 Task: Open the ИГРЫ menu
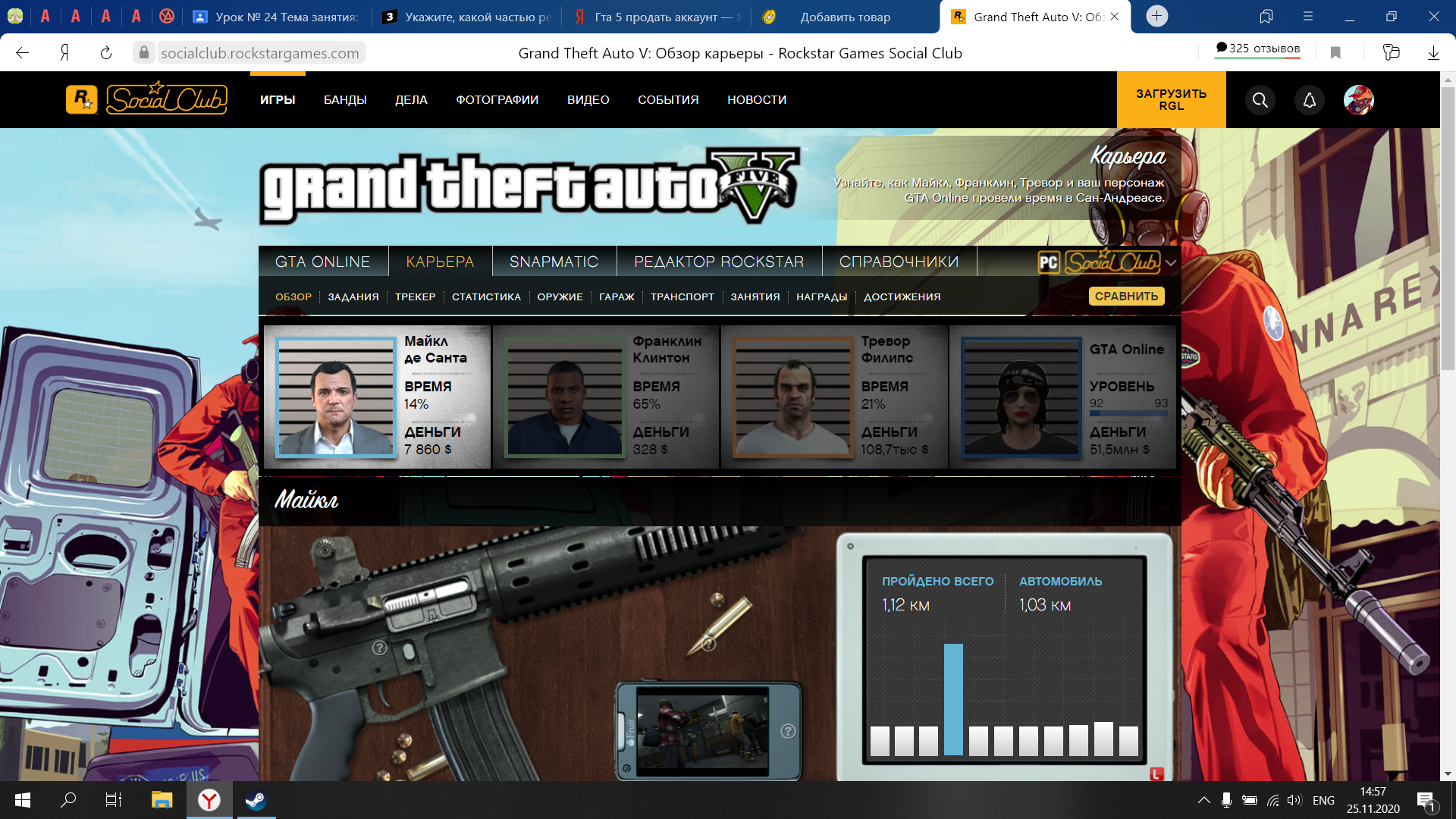(278, 100)
